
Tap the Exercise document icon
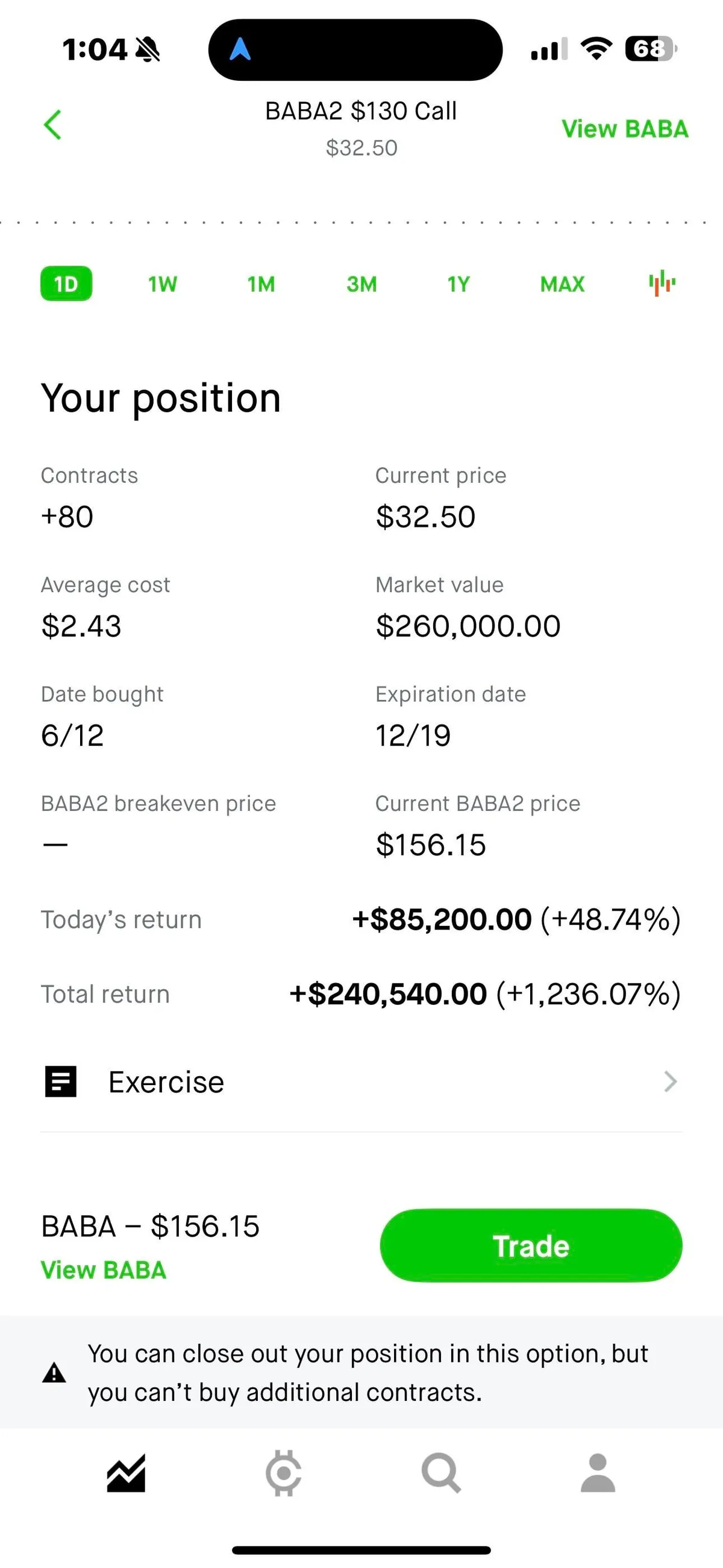[61, 1082]
